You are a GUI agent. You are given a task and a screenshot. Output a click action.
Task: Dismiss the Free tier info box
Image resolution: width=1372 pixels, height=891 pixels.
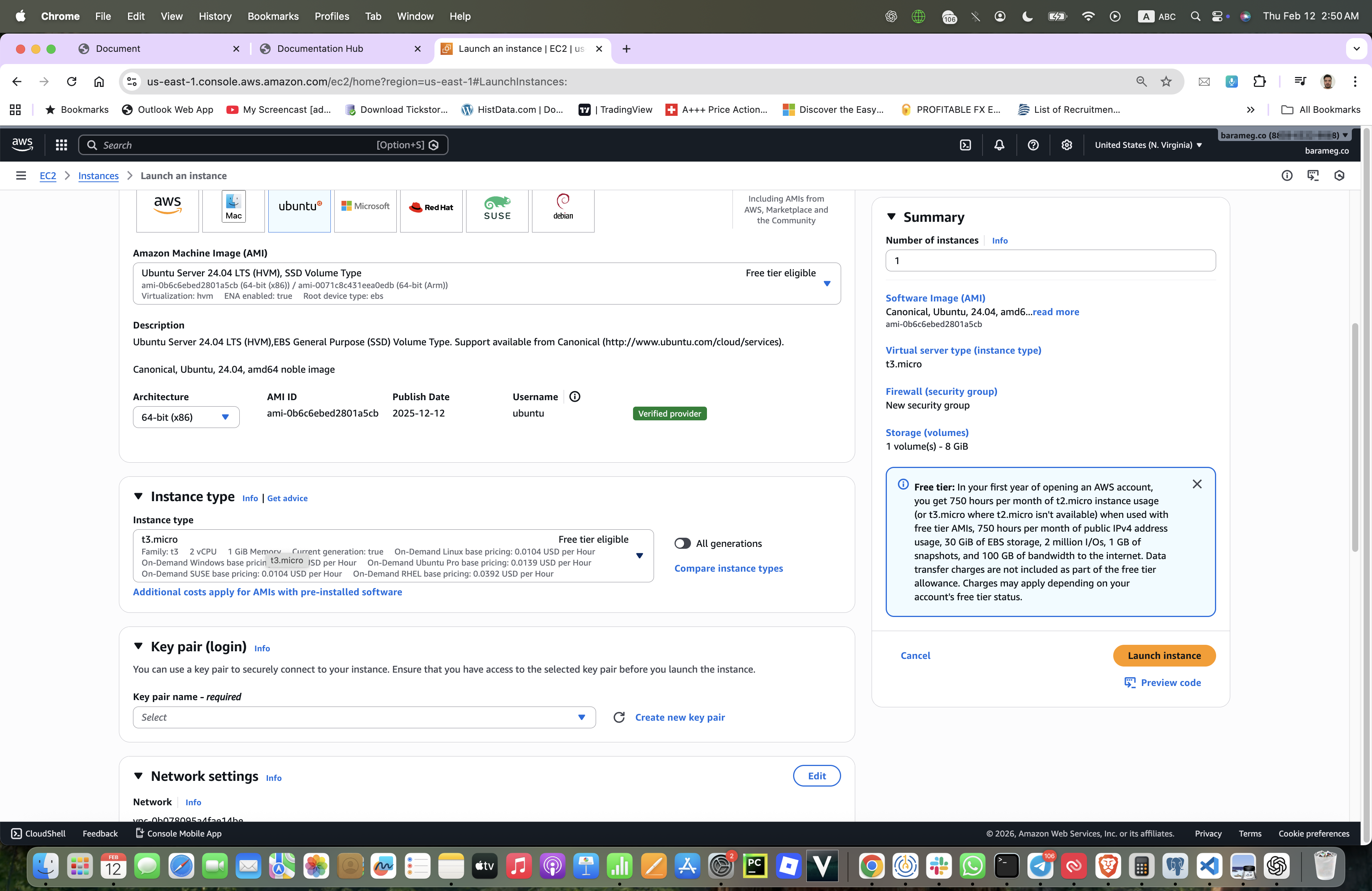1197,484
